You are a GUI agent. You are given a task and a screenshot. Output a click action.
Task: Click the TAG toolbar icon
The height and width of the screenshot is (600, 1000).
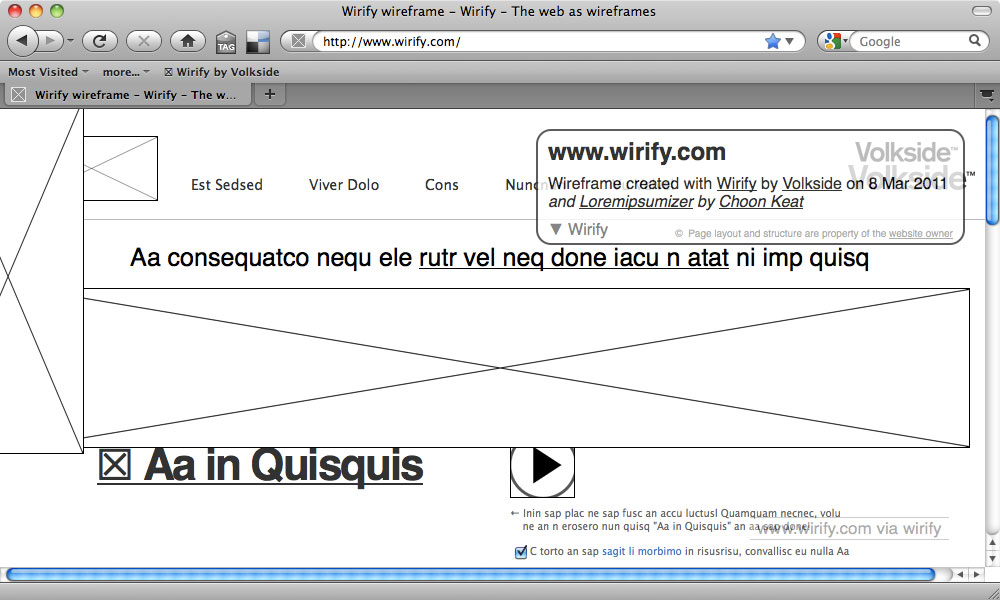[x=226, y=42]
